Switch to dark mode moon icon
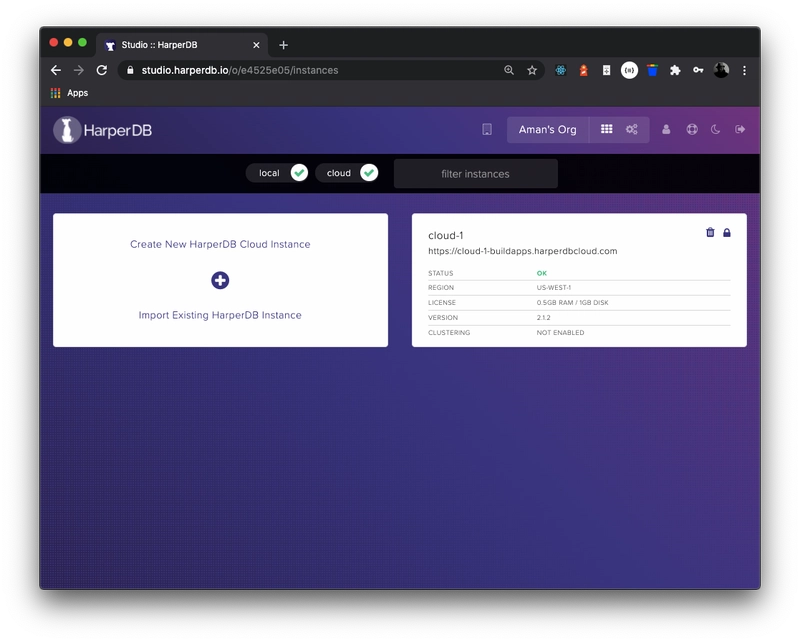800x642 pixels. (x=716, y=130)
